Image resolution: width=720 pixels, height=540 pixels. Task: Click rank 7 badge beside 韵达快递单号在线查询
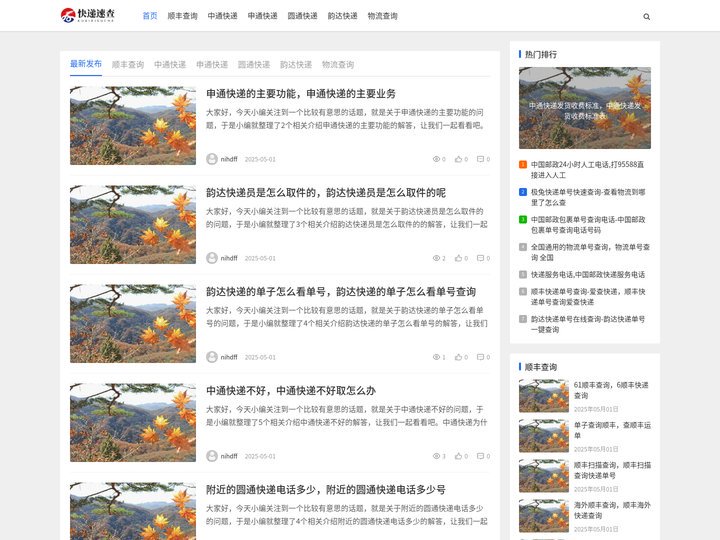(523, 319)
